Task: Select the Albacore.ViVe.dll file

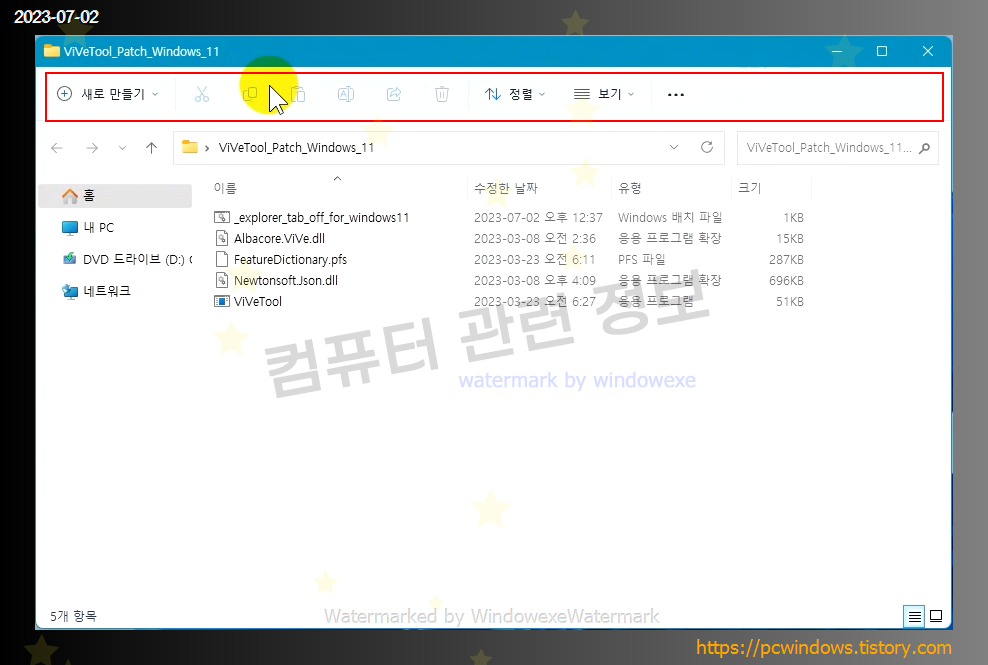Action: (279, 238)
